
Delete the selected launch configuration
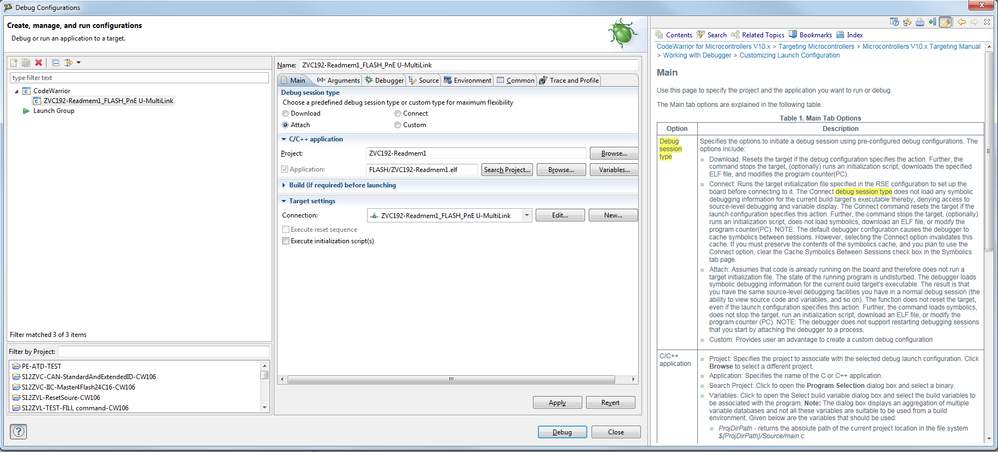coord(38,62)
